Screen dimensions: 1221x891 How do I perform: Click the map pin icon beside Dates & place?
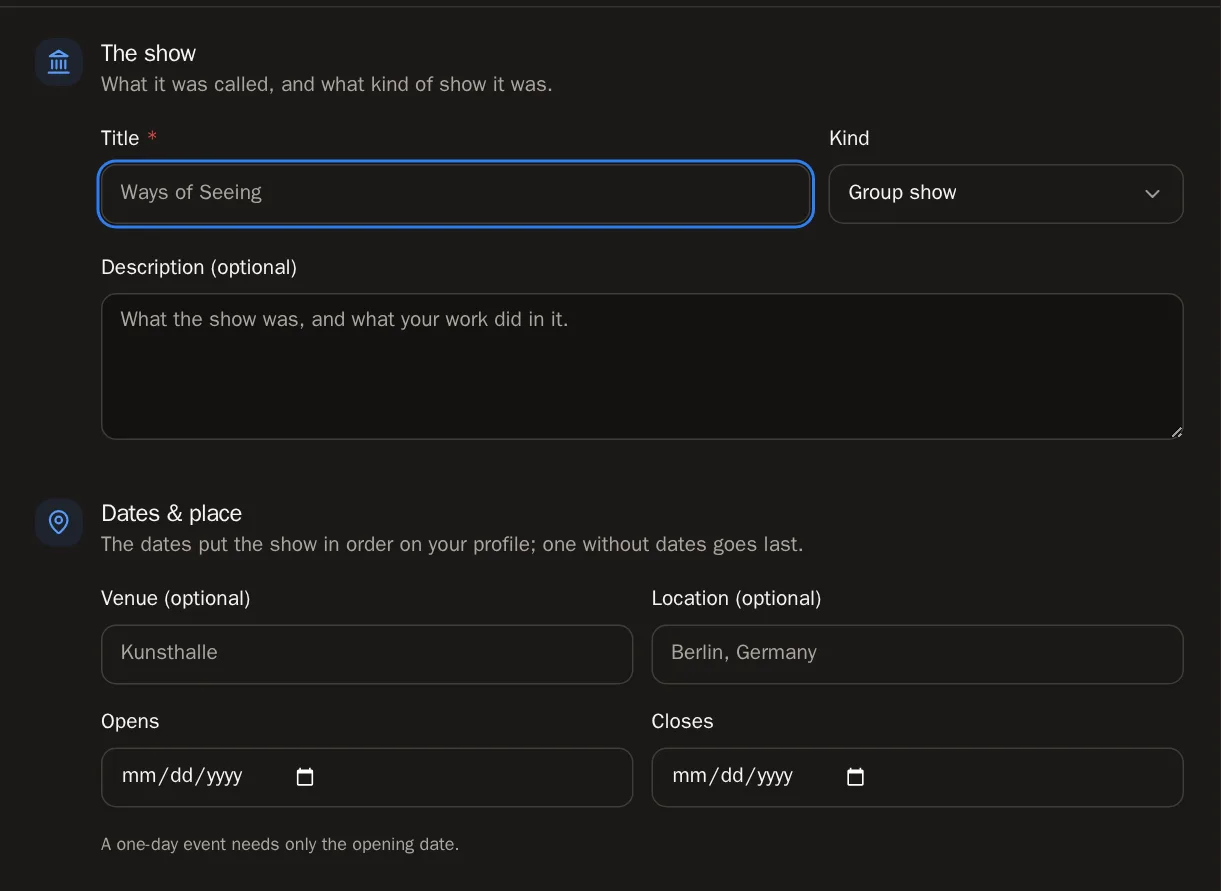[59, 522]
